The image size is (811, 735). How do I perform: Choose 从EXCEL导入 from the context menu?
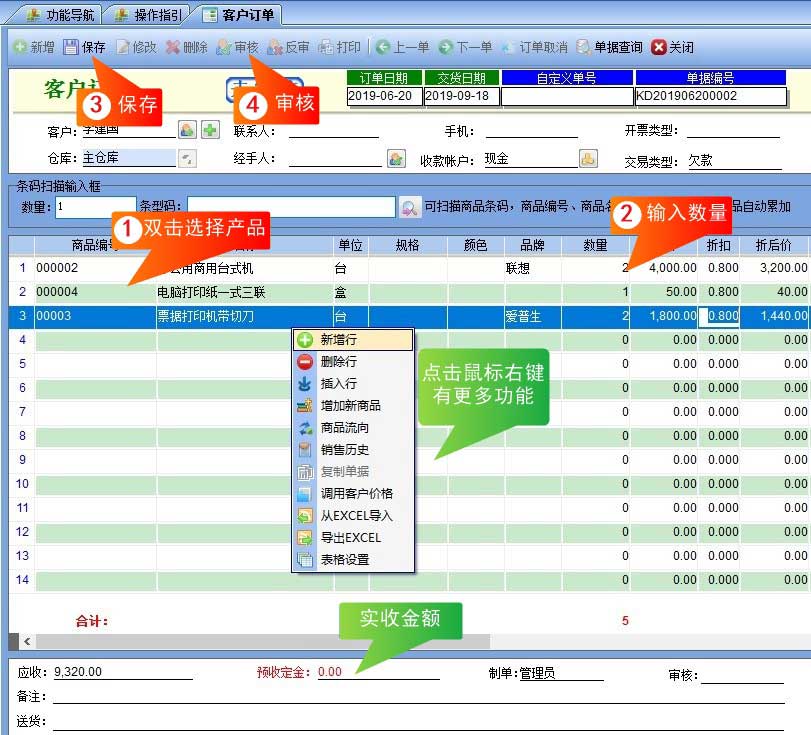pyautogui.click(x=353, y=516)
